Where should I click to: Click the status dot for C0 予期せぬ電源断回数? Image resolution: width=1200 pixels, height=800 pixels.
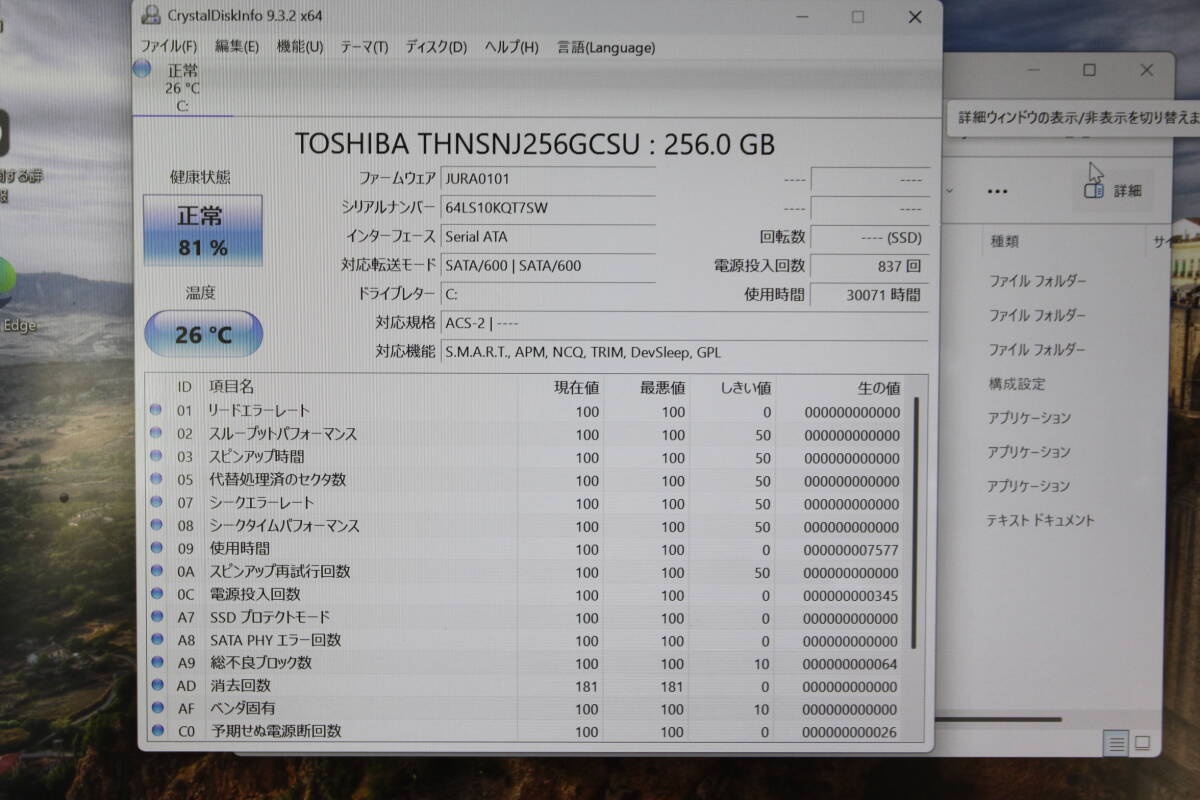(x=156, y=731)
